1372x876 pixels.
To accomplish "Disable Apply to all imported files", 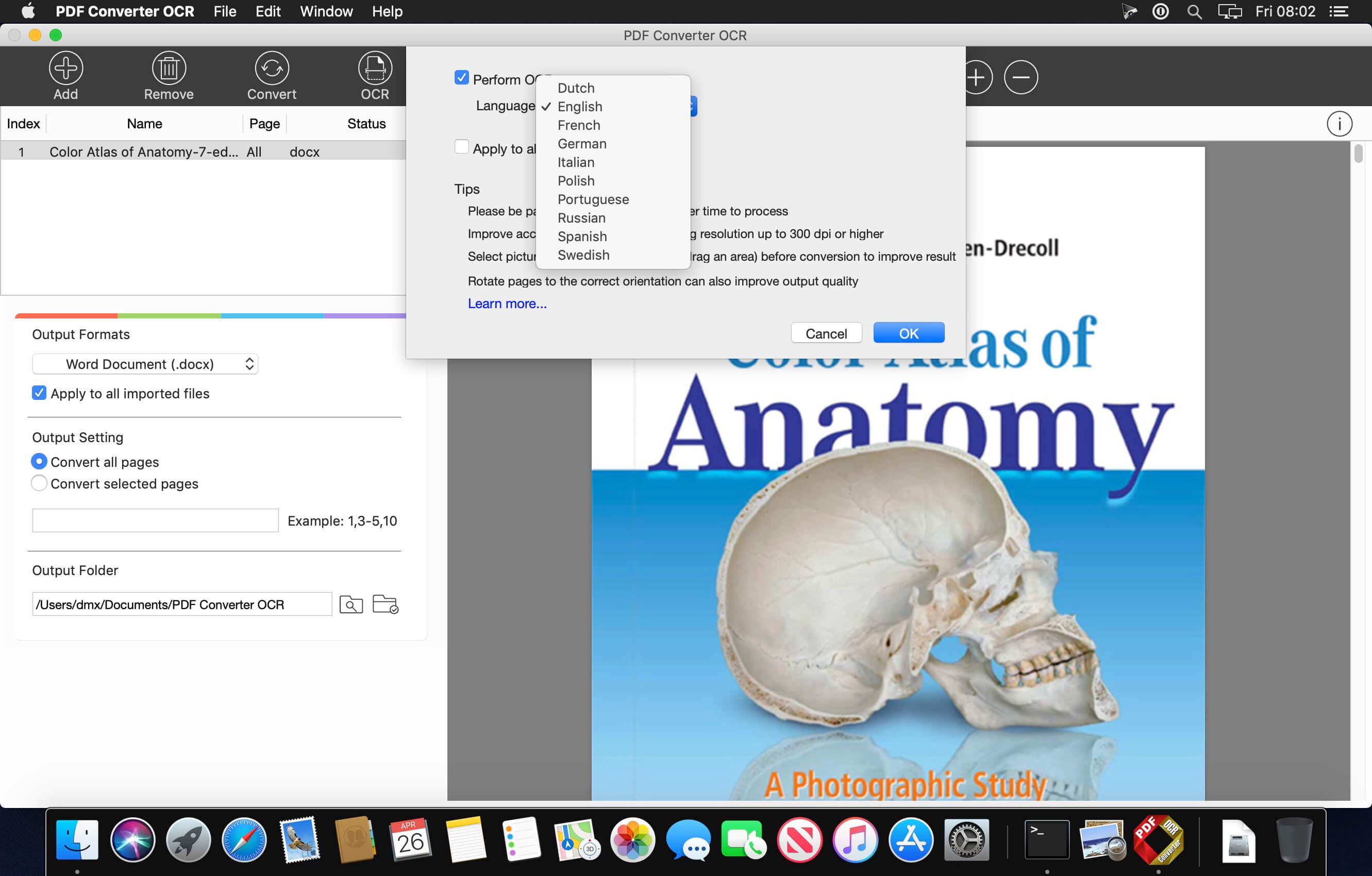I will (39, 393).
